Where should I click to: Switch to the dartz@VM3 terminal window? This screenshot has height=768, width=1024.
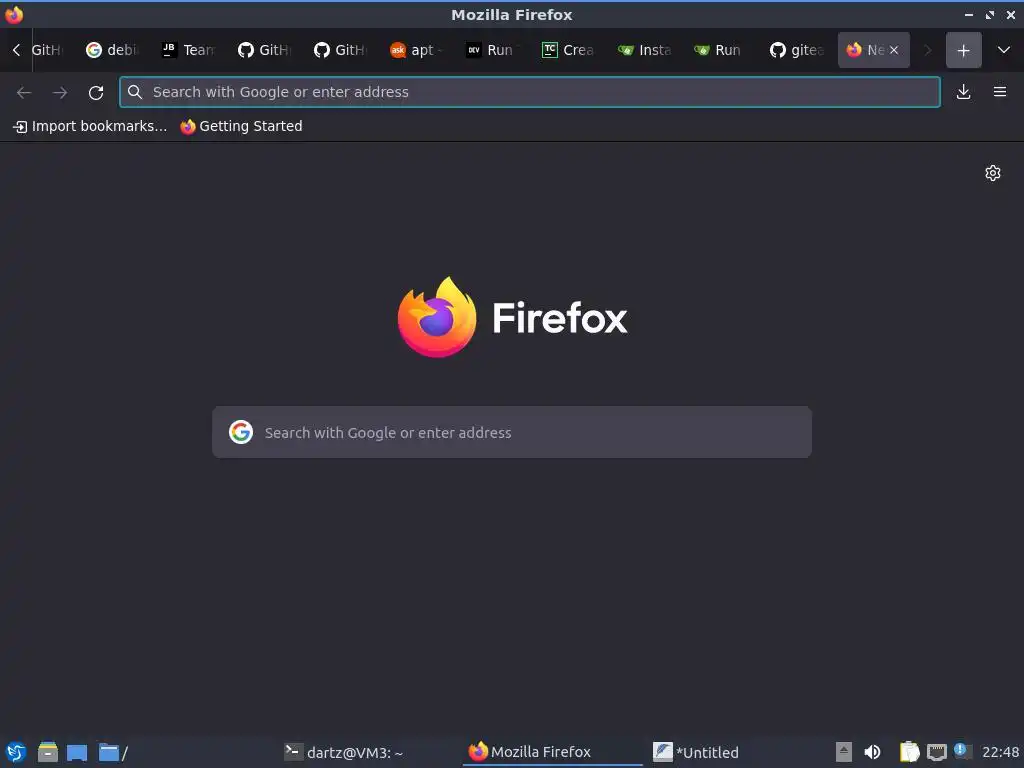click(x=344, y=752)
